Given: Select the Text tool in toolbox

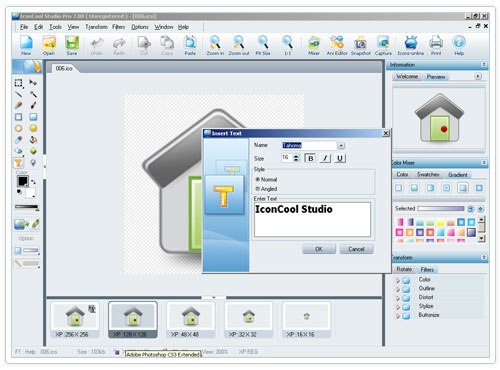Looking at the screenshot, I should tap(19, 163).
